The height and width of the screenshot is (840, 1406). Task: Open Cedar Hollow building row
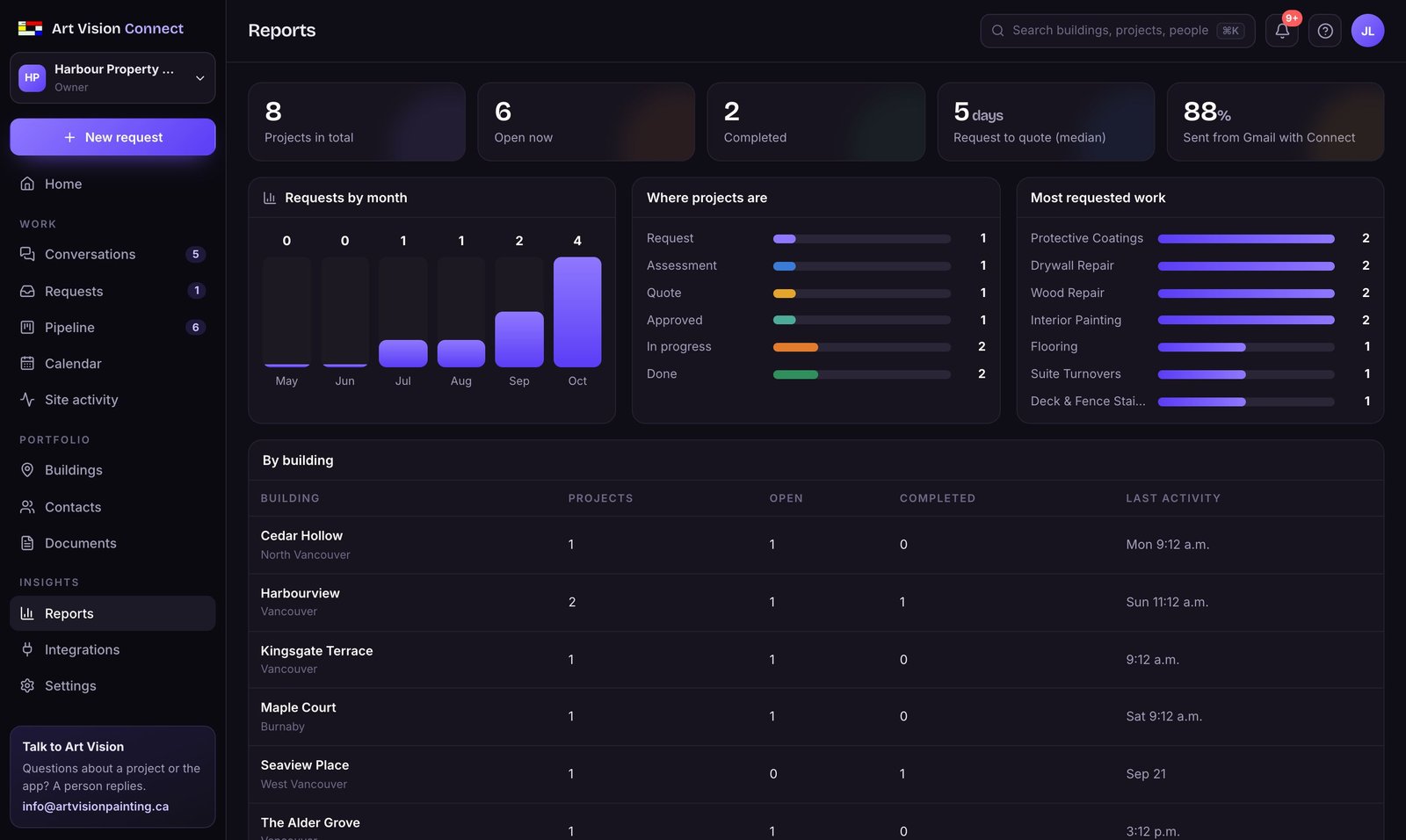coord(815,545)
